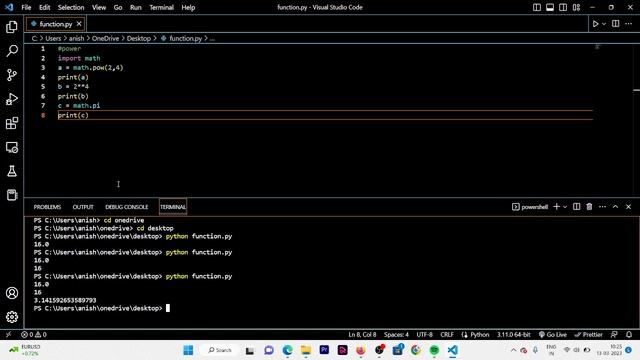The width and height of the screenshot is (640, 360).
Task: Open the Manage gear icon
Action: [x=12, y=317]
